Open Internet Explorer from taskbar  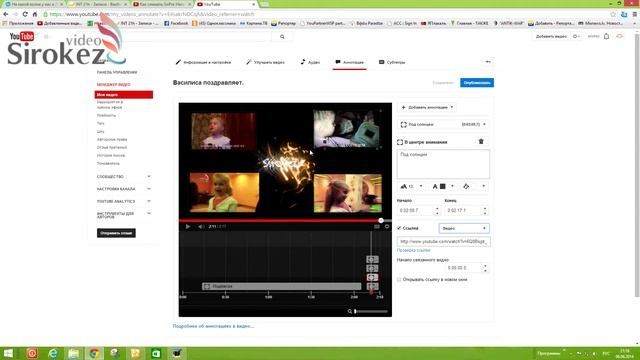point(53,353)
